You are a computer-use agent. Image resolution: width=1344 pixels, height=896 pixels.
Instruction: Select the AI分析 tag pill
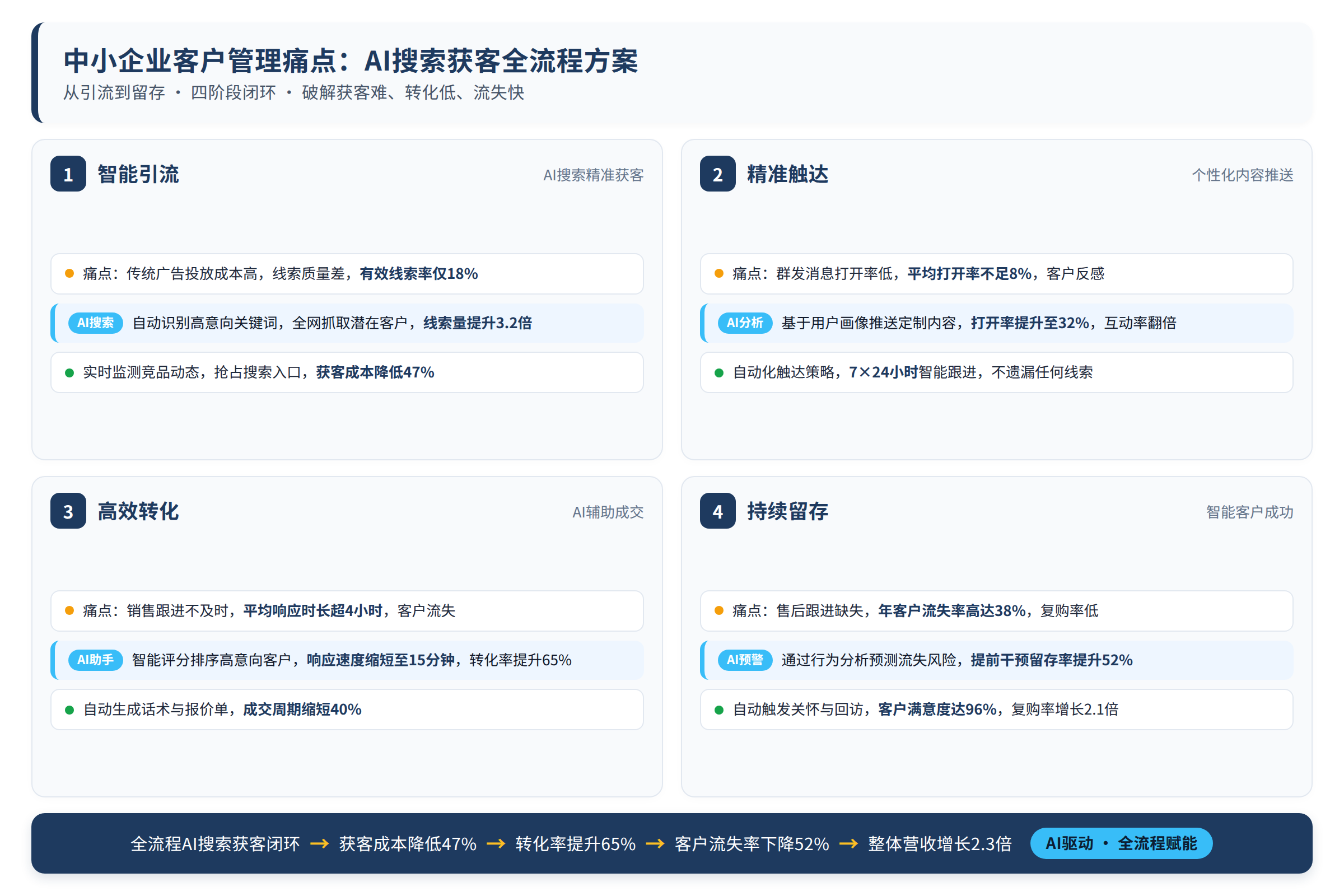pyautogui.click(x=745, y=323)
